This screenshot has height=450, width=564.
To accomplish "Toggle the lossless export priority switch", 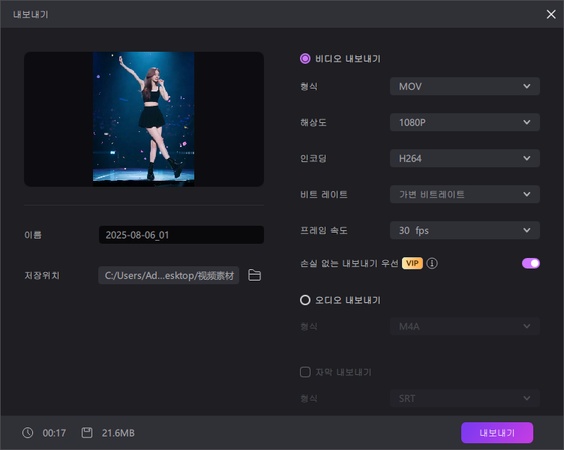I will [531, 263].
